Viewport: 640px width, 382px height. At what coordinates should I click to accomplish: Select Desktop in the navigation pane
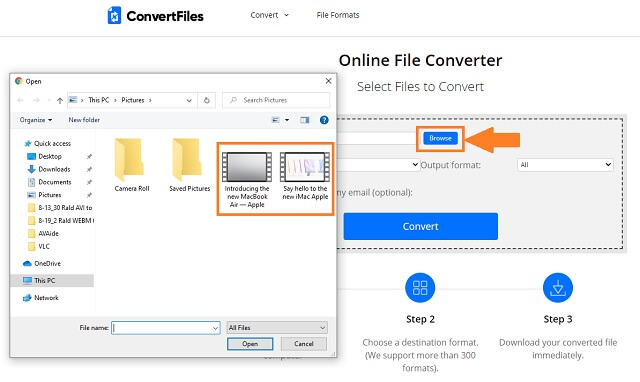point(44,156)
